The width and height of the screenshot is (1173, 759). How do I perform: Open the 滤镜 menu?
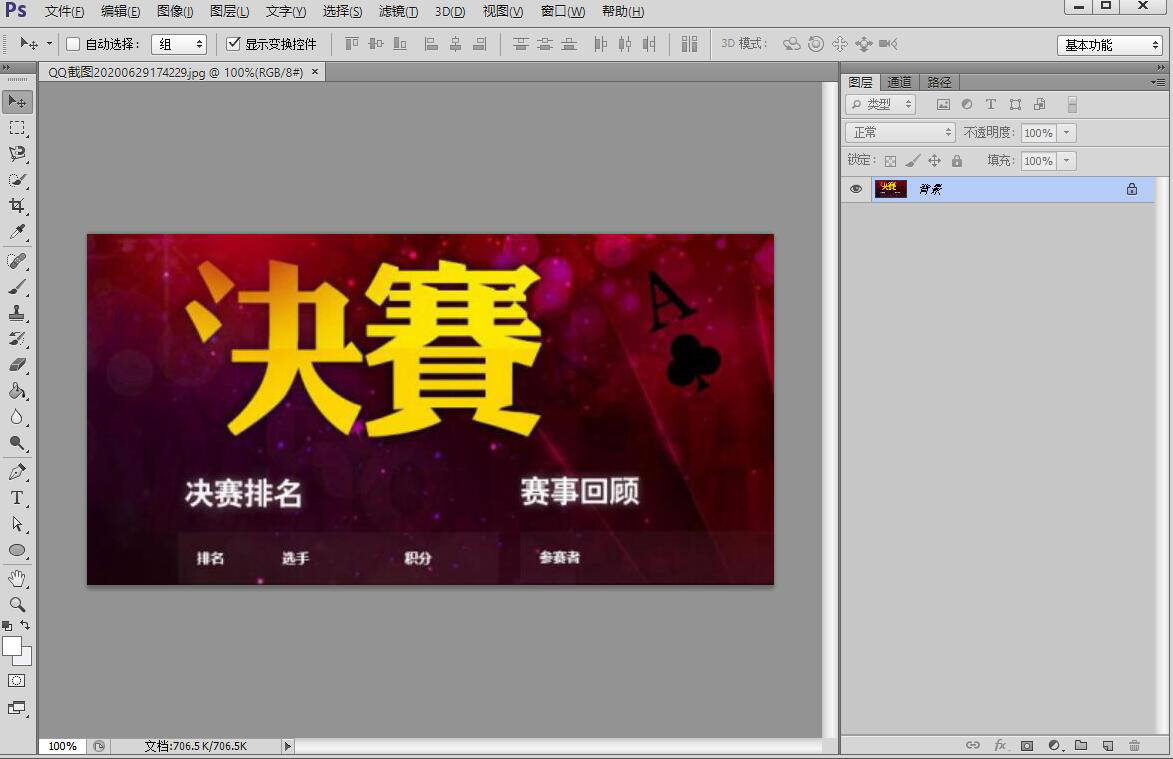(397, 11)
